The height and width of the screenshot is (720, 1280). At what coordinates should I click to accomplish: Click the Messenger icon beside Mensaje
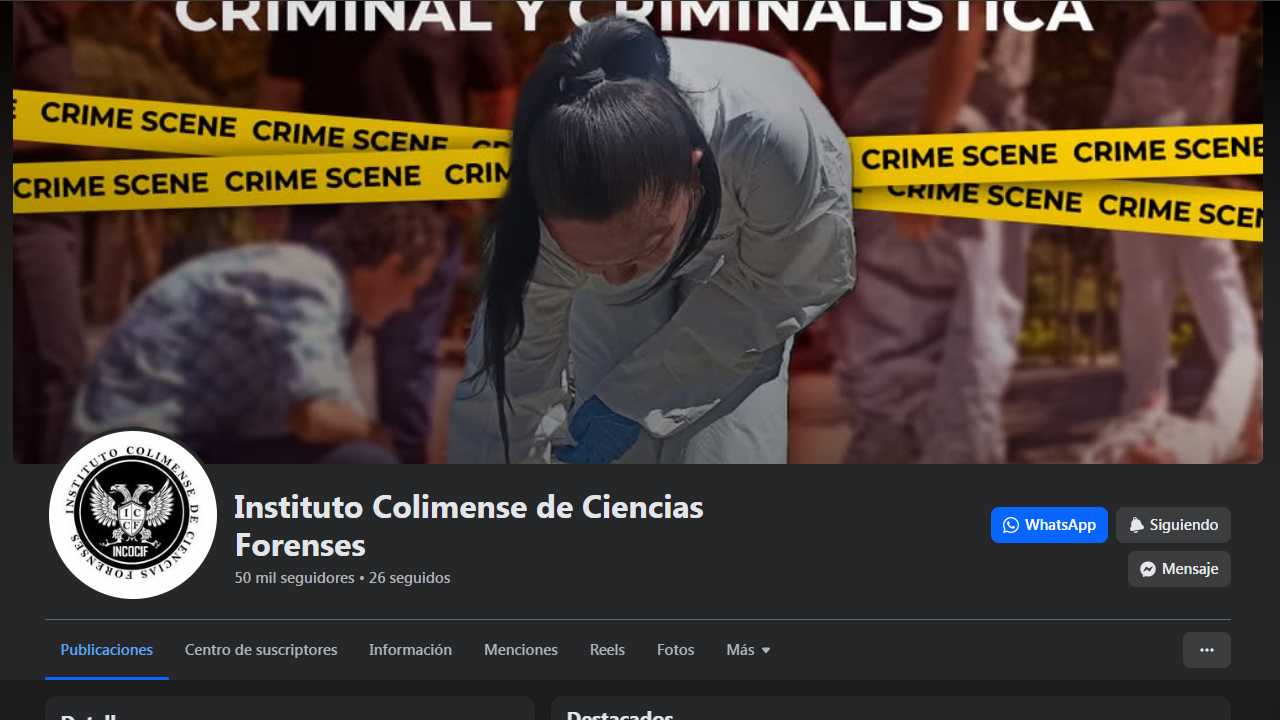1148,569
